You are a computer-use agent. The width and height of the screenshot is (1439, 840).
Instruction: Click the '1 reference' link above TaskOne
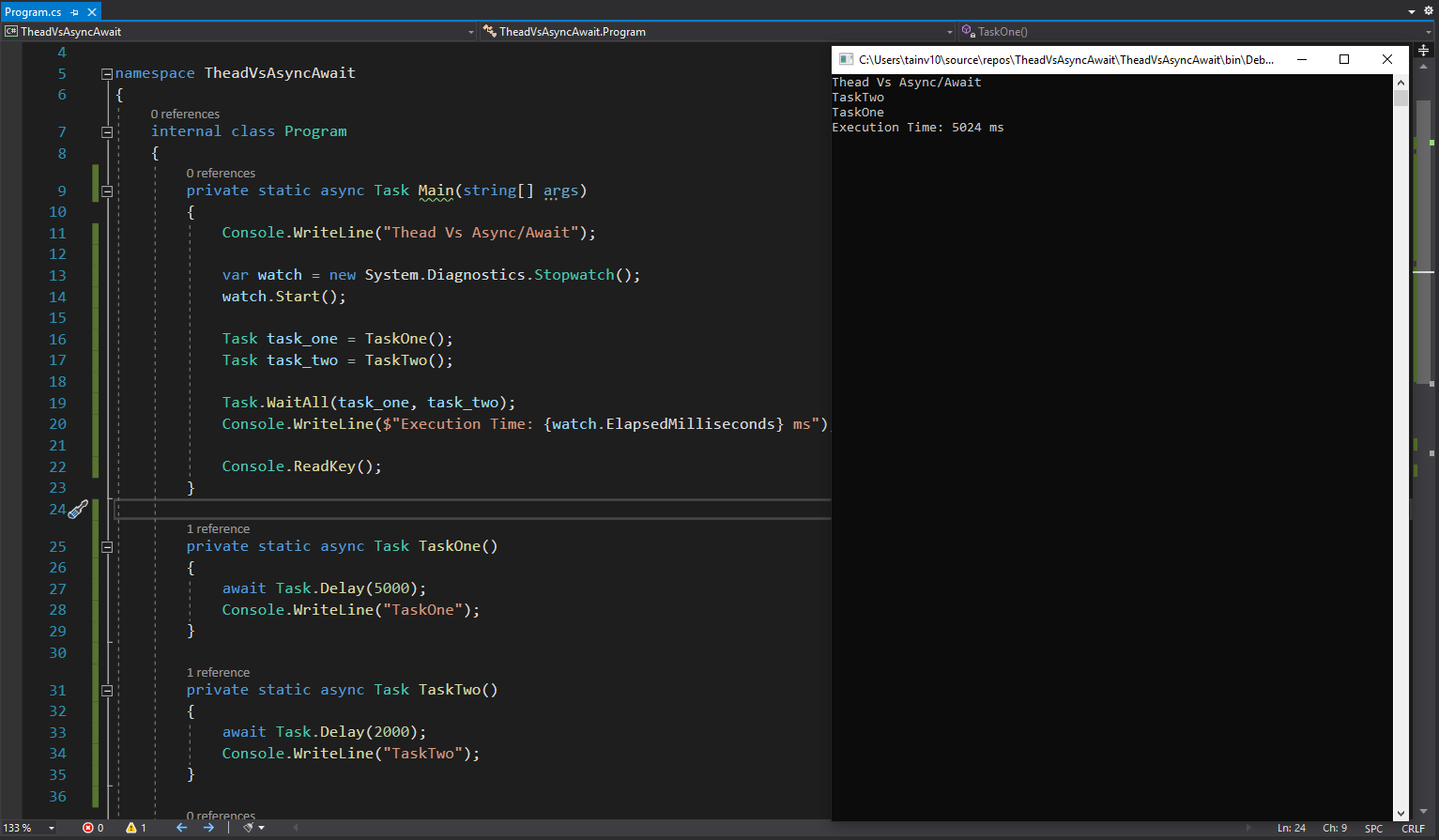pyautogui.click(x=218, y=529)
